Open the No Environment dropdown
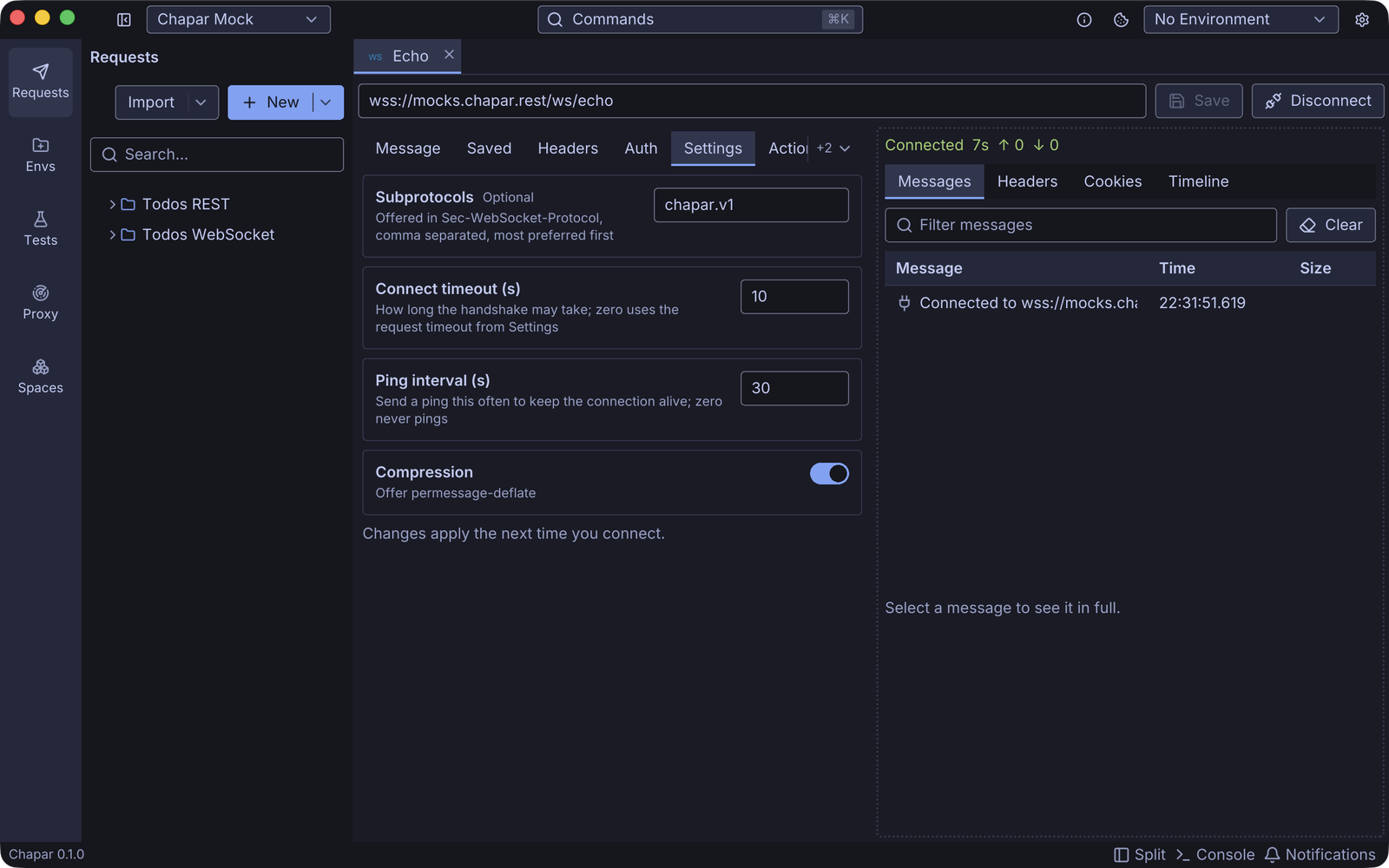Image resolution: width=1389 pixels, height=868 pixels. pos(1241,19)
